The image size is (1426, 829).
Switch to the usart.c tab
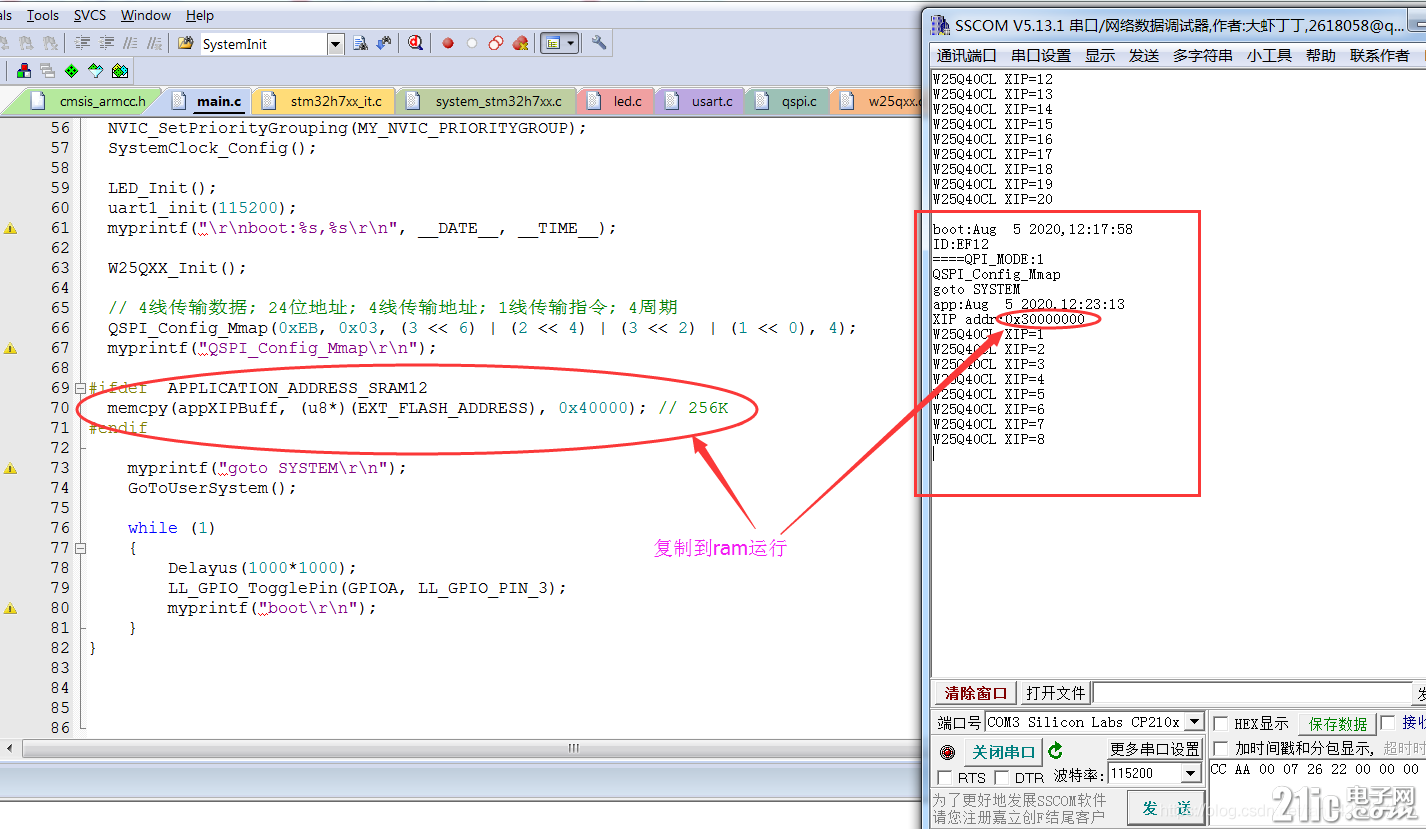[x=699, y=101]
